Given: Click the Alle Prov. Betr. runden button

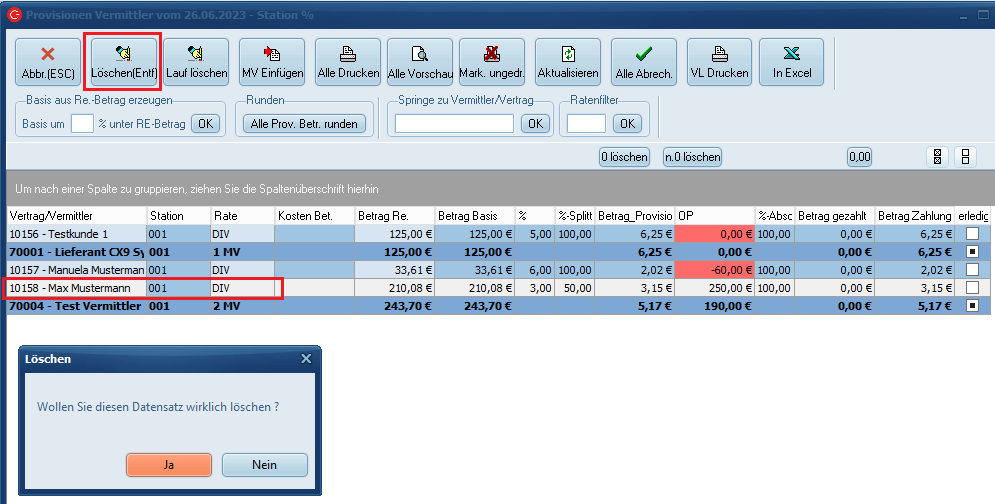Looking at the screenshot, I should [305, 124].
